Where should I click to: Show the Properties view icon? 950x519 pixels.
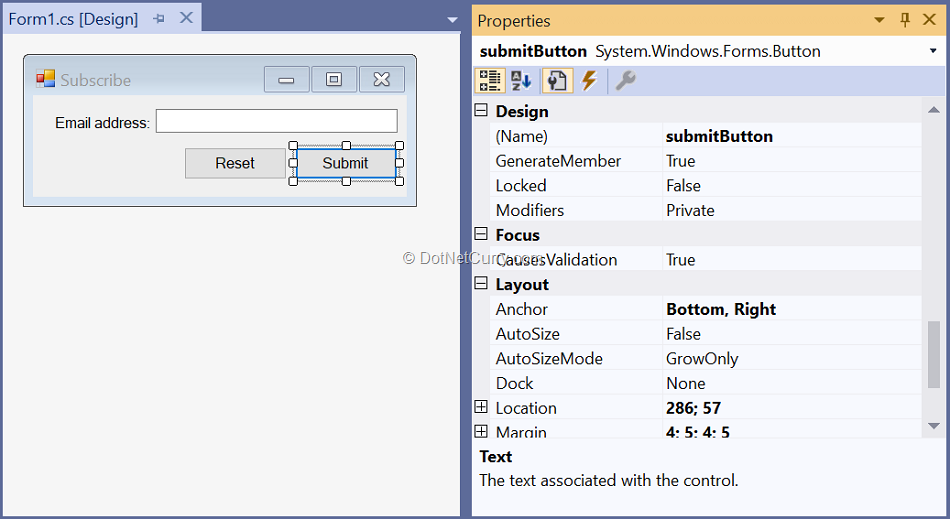(556, 81)
